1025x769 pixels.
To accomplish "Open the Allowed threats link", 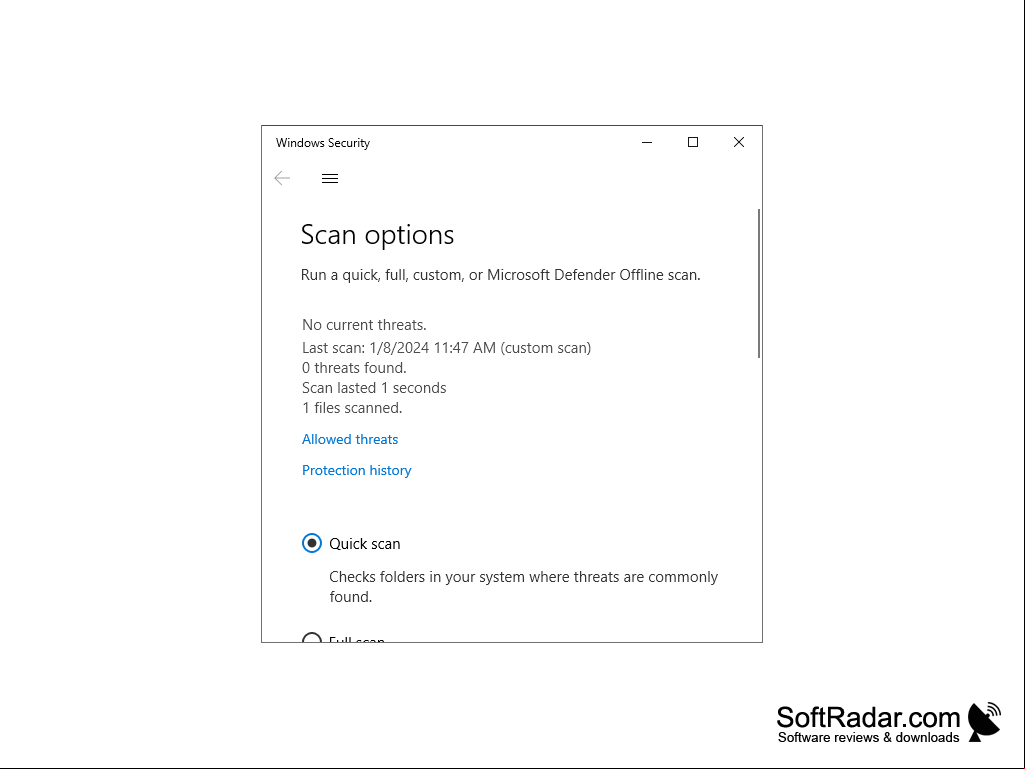I will click(x=350, y=439).
